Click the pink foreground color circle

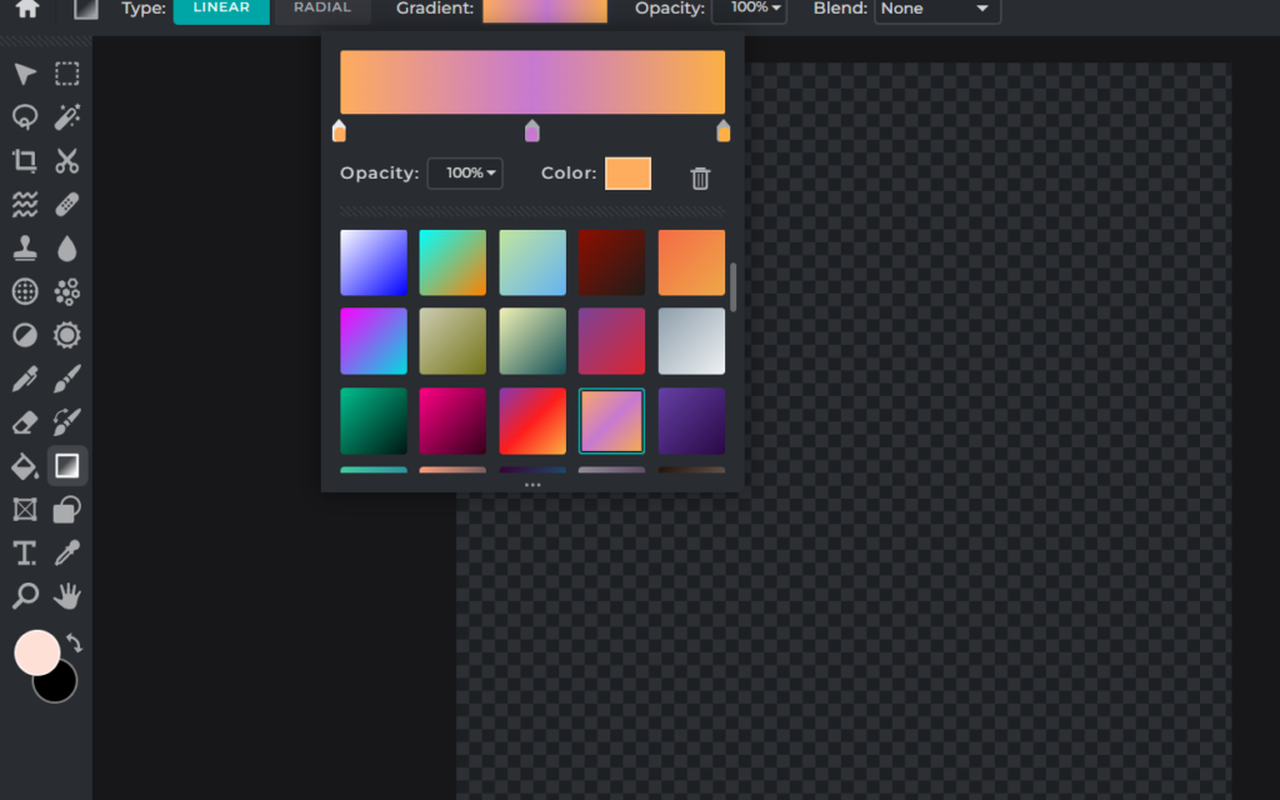(x=36, y=652)
